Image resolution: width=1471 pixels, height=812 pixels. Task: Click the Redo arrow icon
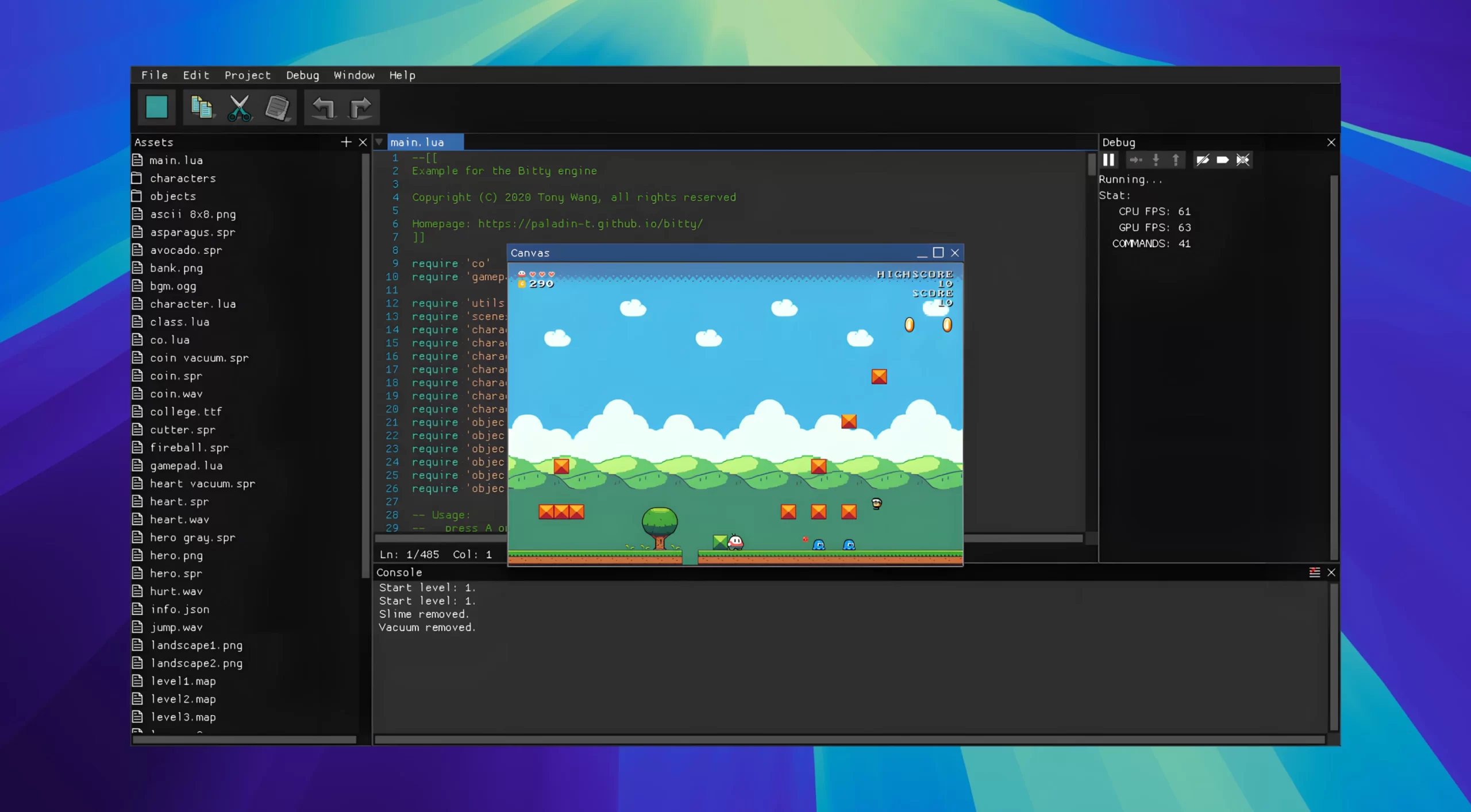361,107
